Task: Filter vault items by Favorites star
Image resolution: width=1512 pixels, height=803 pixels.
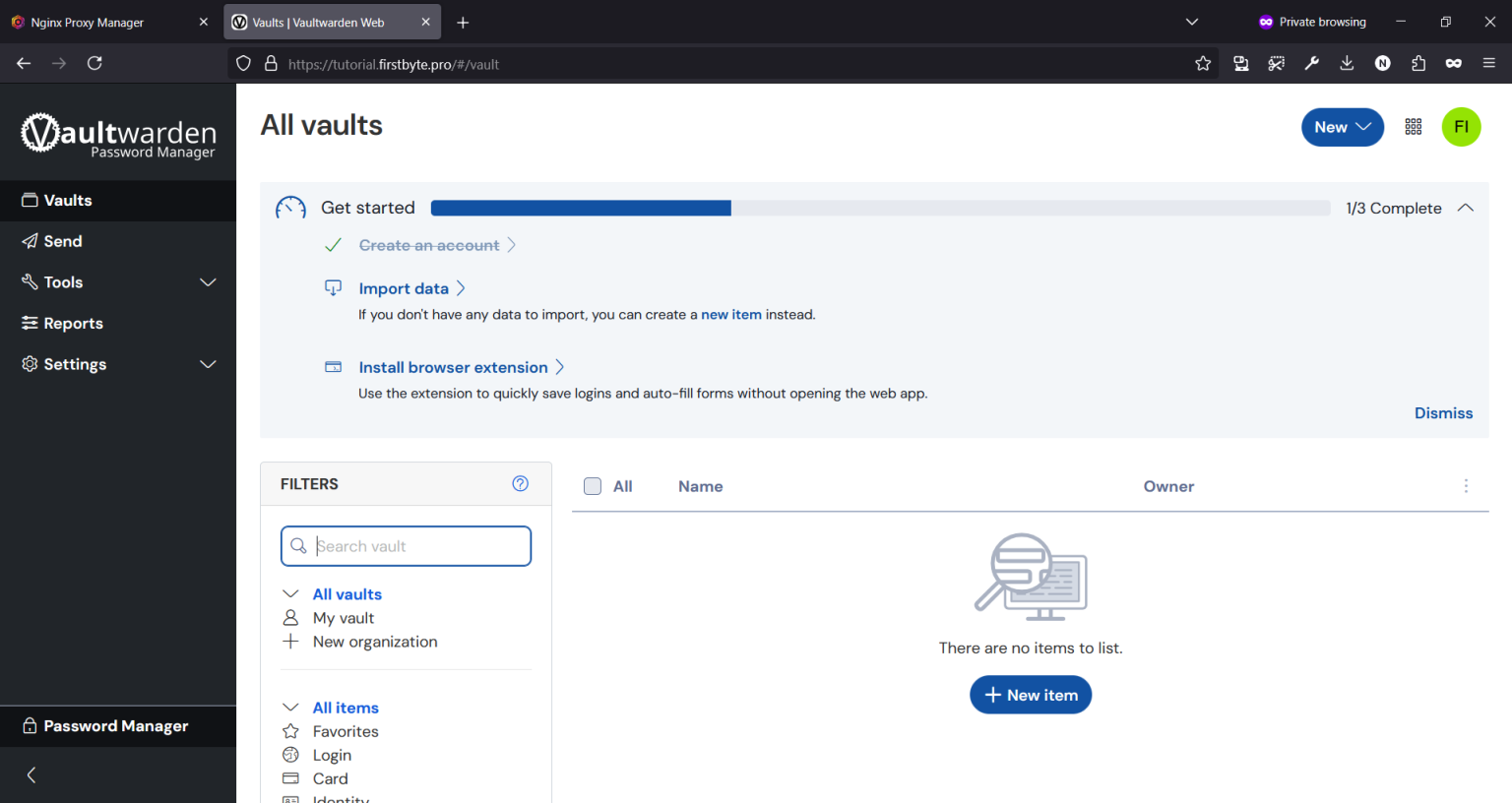Action: coord(346,731)
